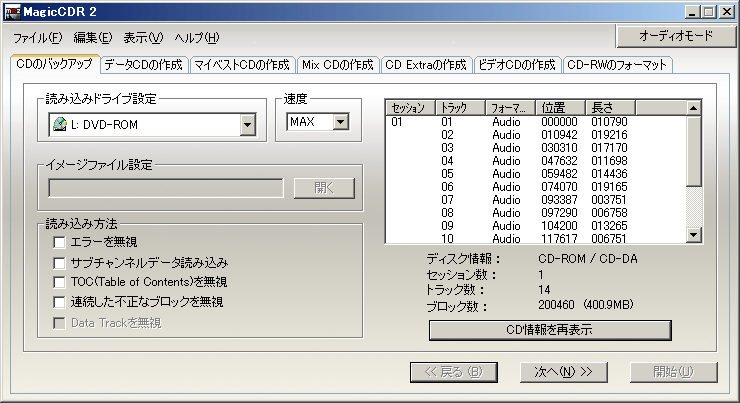Image resolution: width=740 pixels, height=403 pixels.
Task: Click the << 戻る(B) button
Action: (x=454, y=372)
